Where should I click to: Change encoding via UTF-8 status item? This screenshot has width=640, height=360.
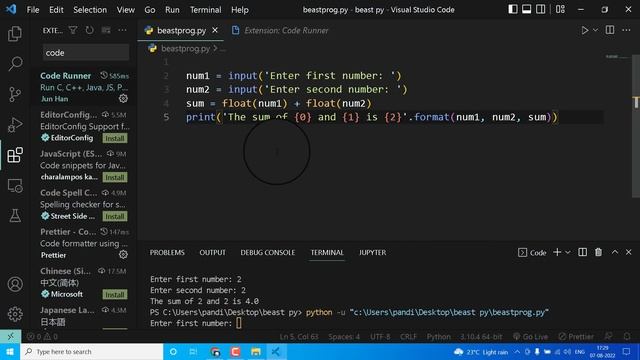(380, 337)
